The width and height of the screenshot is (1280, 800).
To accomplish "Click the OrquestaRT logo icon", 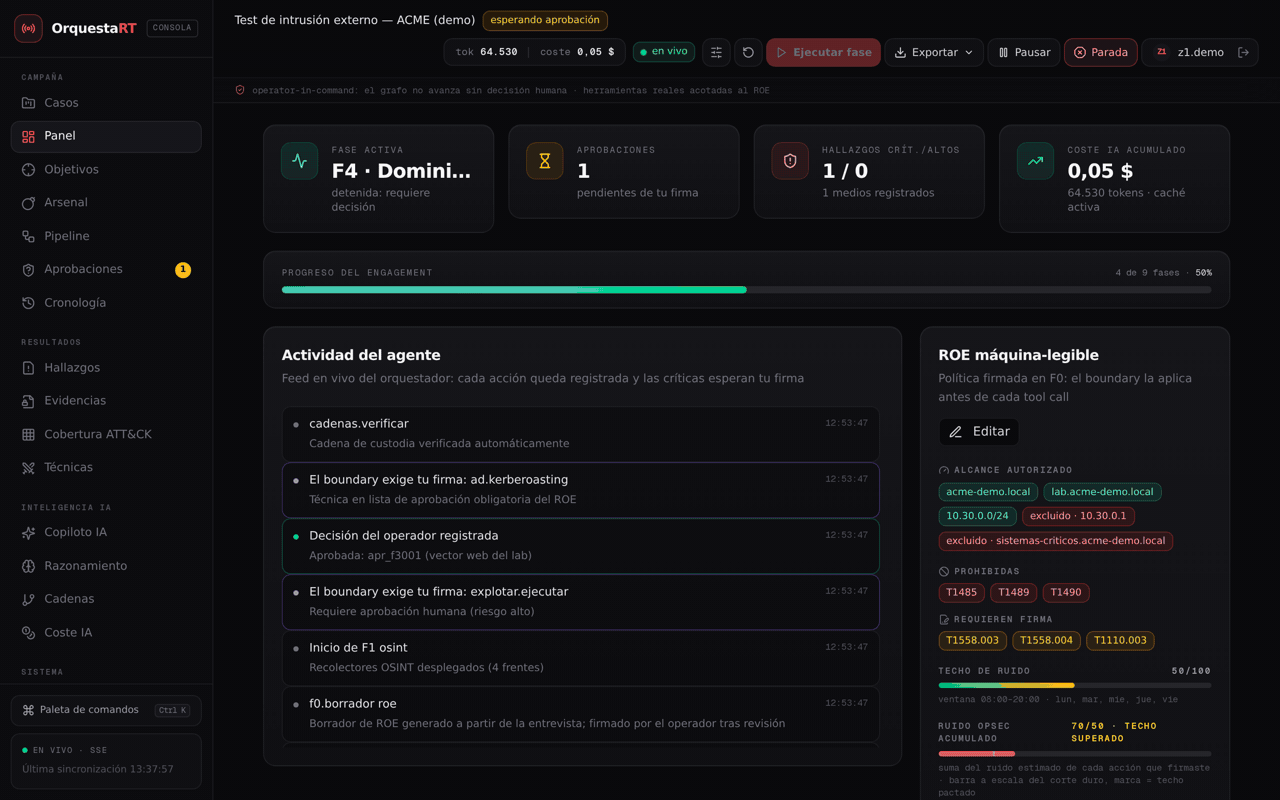I will [x=28, y=28].
